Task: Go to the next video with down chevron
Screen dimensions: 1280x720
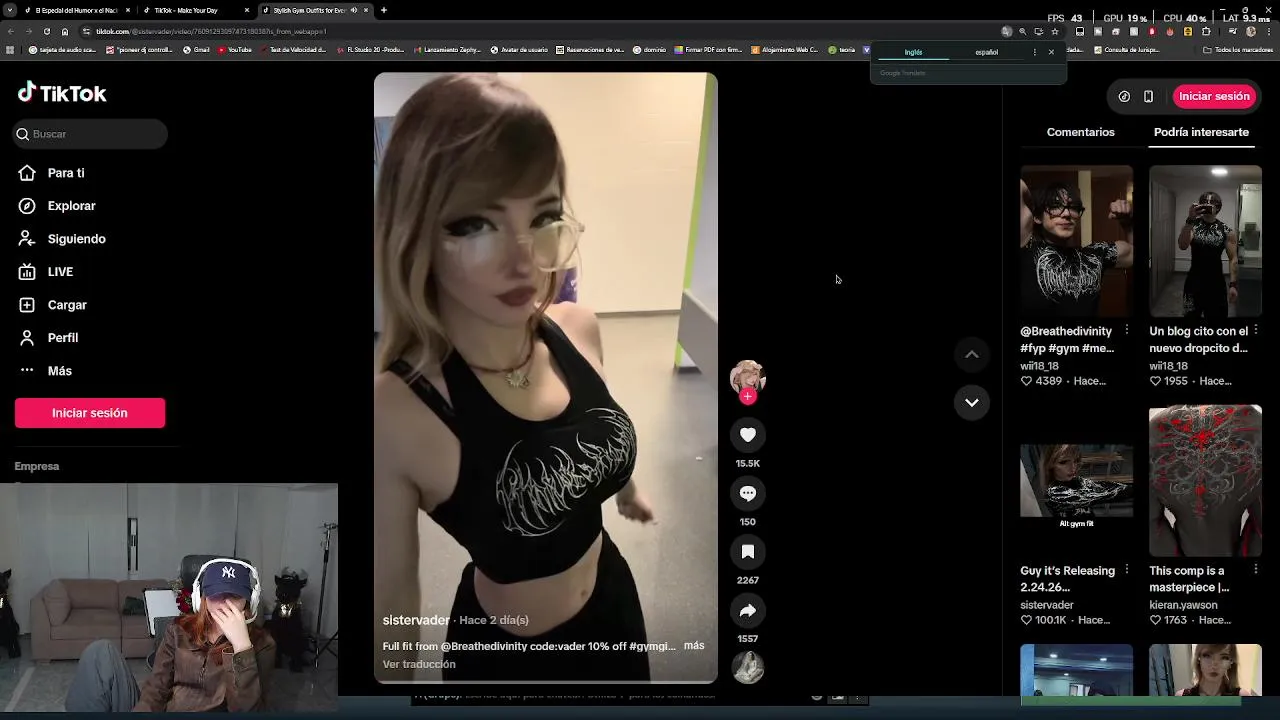Action: [x=971, y=402]
